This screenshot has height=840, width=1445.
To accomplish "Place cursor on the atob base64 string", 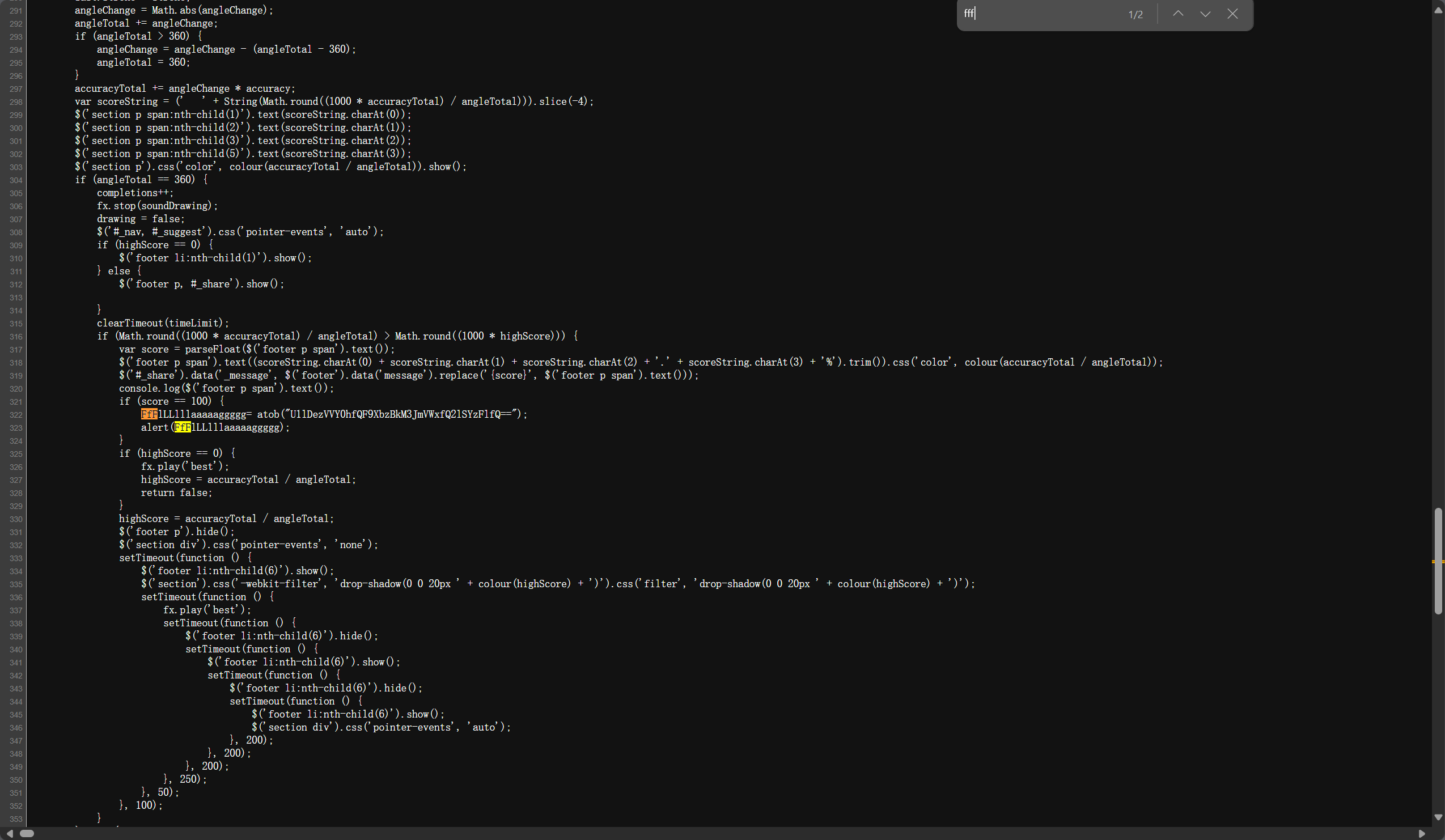I will pos(401,414).
